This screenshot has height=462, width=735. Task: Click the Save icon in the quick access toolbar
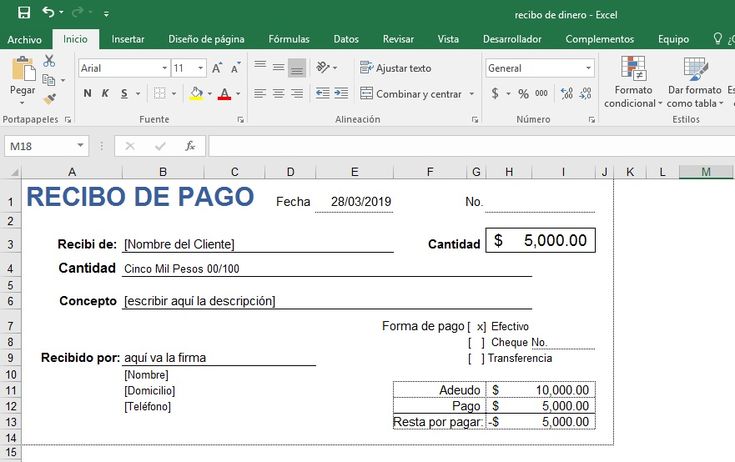tap(23, 13)
